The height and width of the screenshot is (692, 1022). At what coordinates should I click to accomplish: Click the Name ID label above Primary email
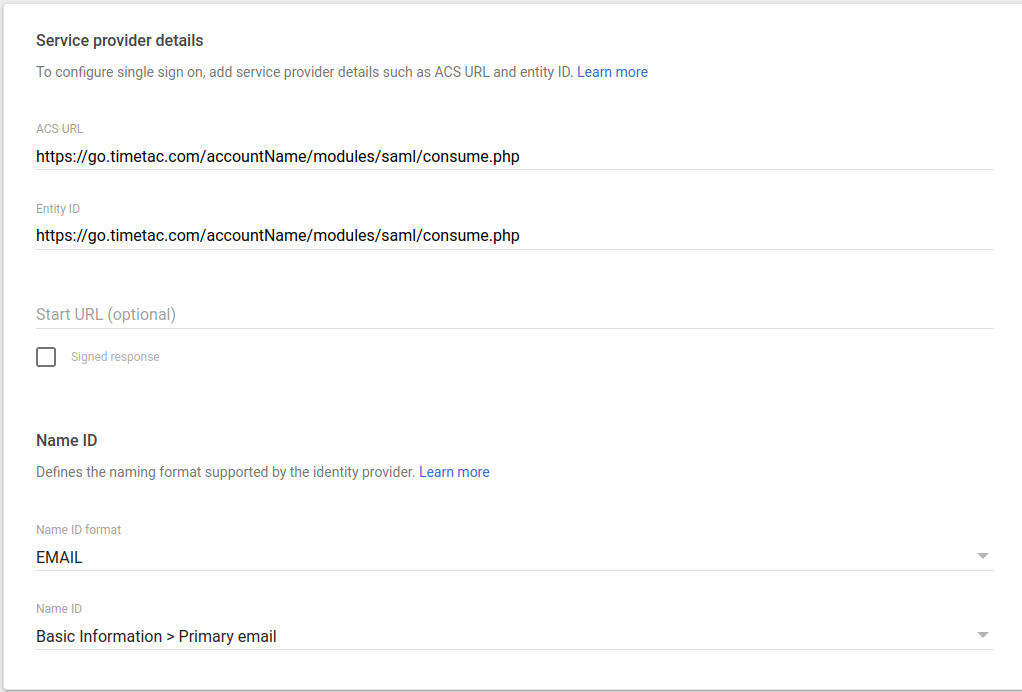coord(59,608)
